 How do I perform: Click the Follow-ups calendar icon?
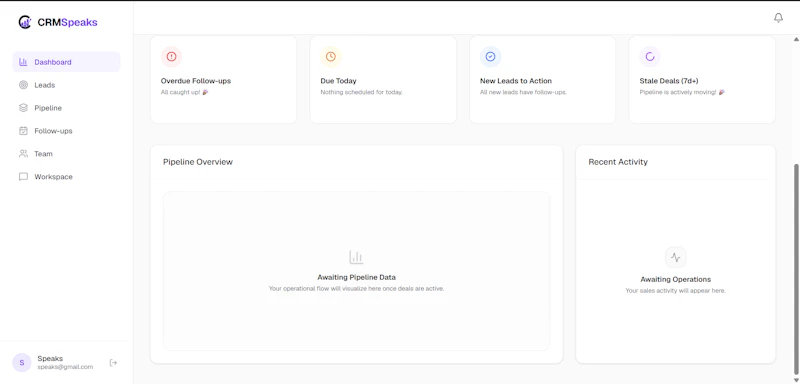tap(23, 131)
